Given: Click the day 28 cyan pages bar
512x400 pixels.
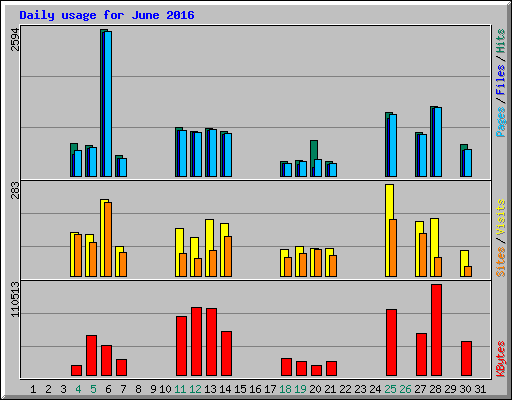Looking at the screenshot, I should pyautogui.click(x=438, y=142).
